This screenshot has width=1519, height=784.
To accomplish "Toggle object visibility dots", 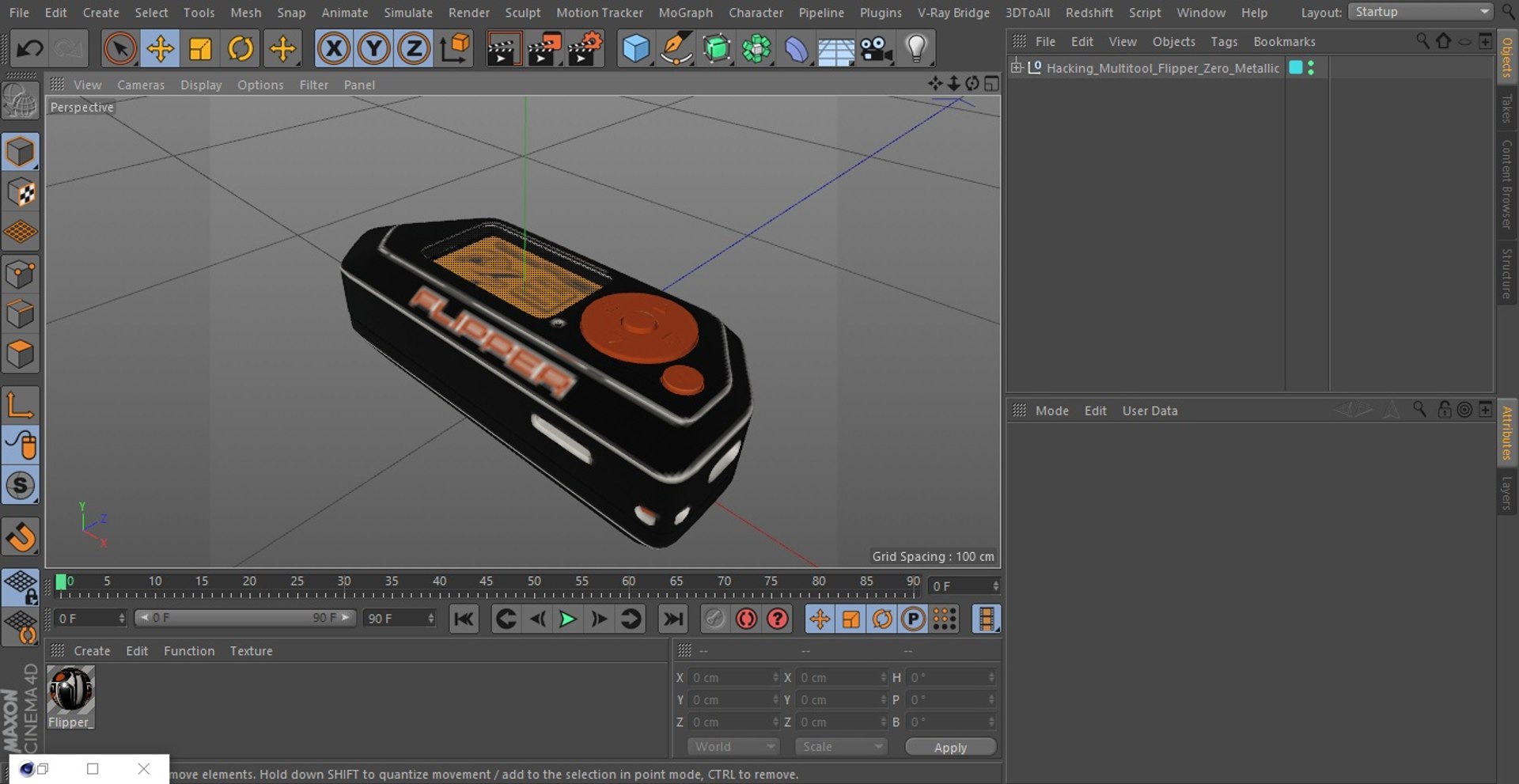I will 1311,68.
